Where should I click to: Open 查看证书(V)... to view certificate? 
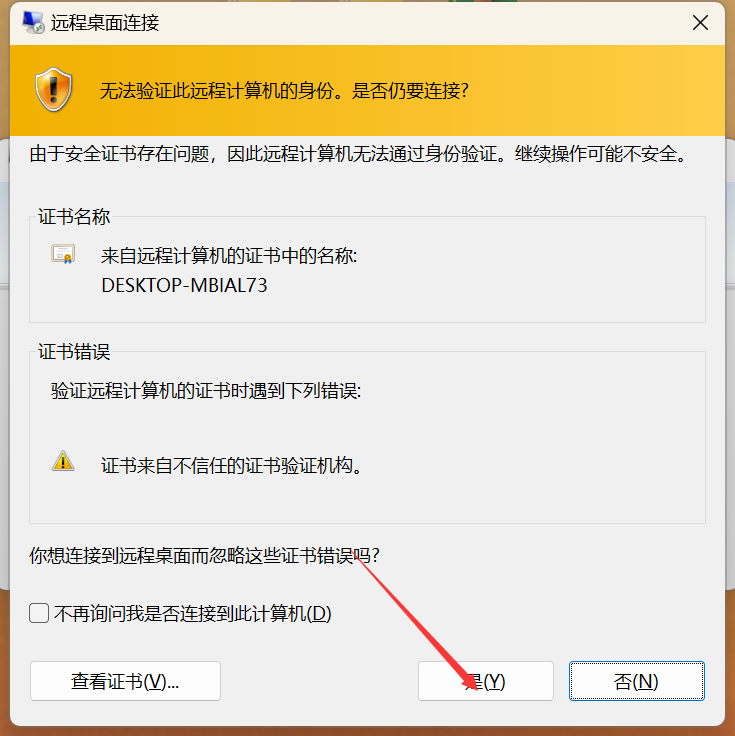125,681
